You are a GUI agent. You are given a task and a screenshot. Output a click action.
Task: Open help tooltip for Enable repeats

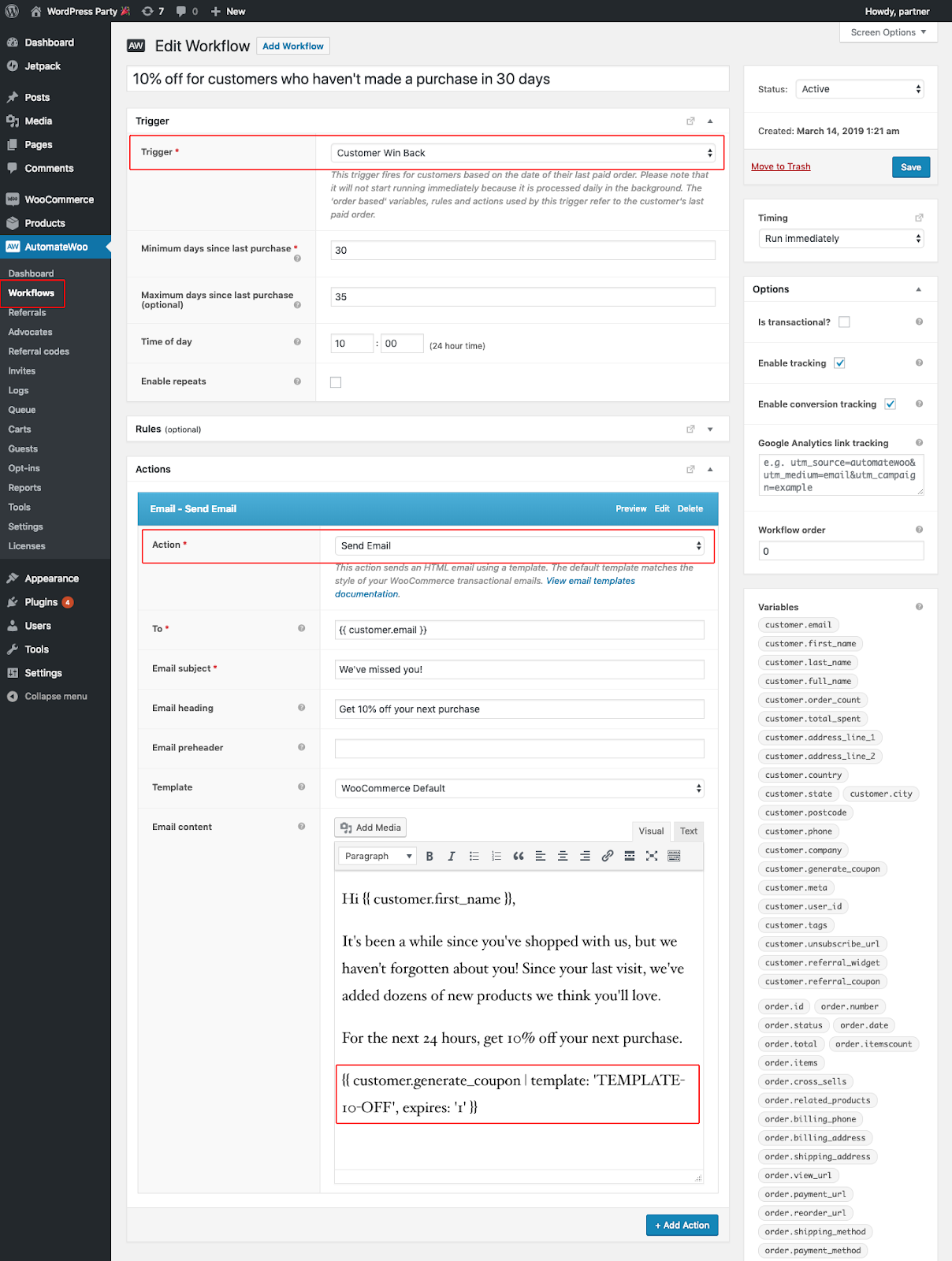(x=297, y=381)
